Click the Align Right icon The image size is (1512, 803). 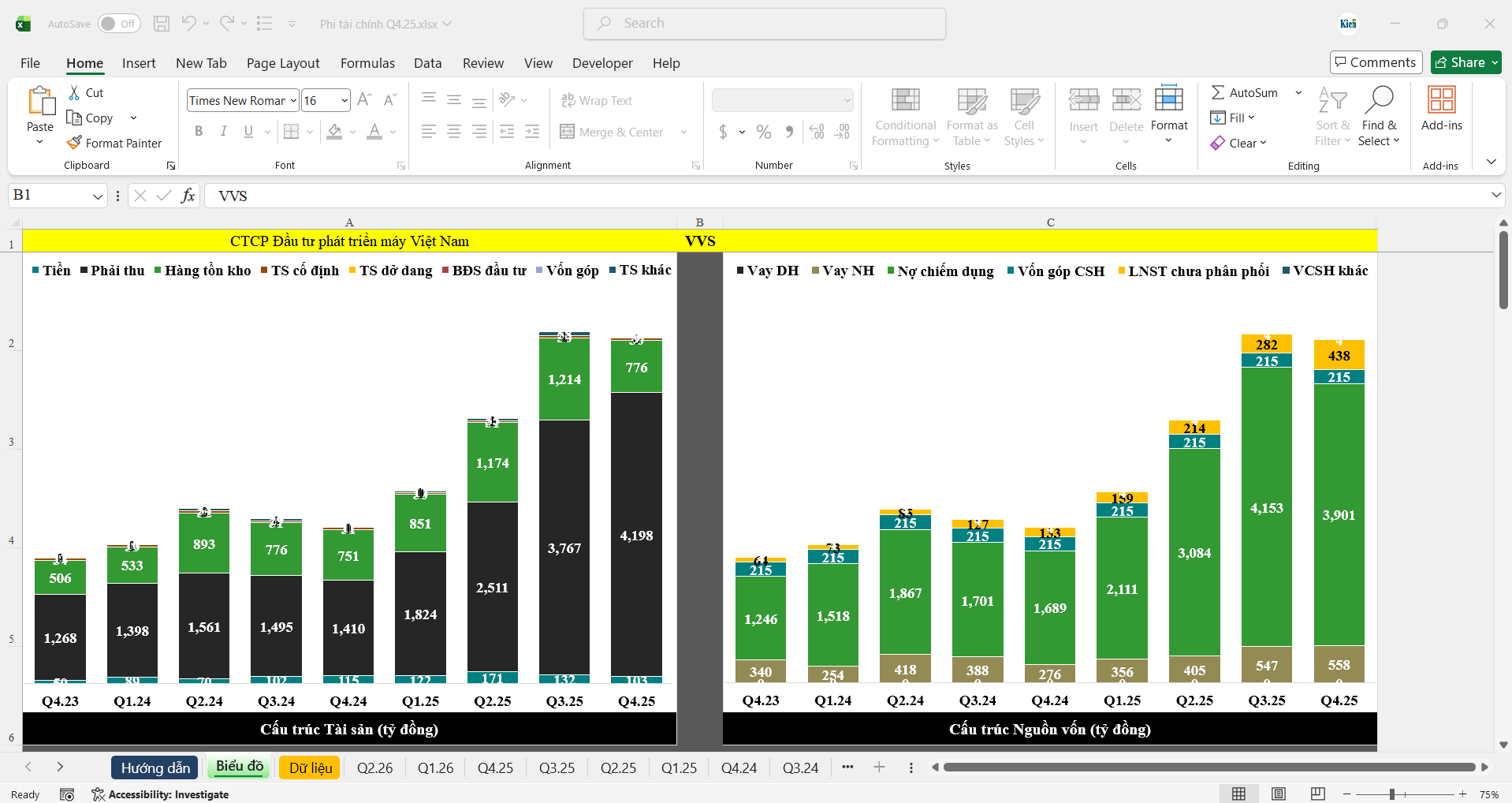(x=479, y=132)
